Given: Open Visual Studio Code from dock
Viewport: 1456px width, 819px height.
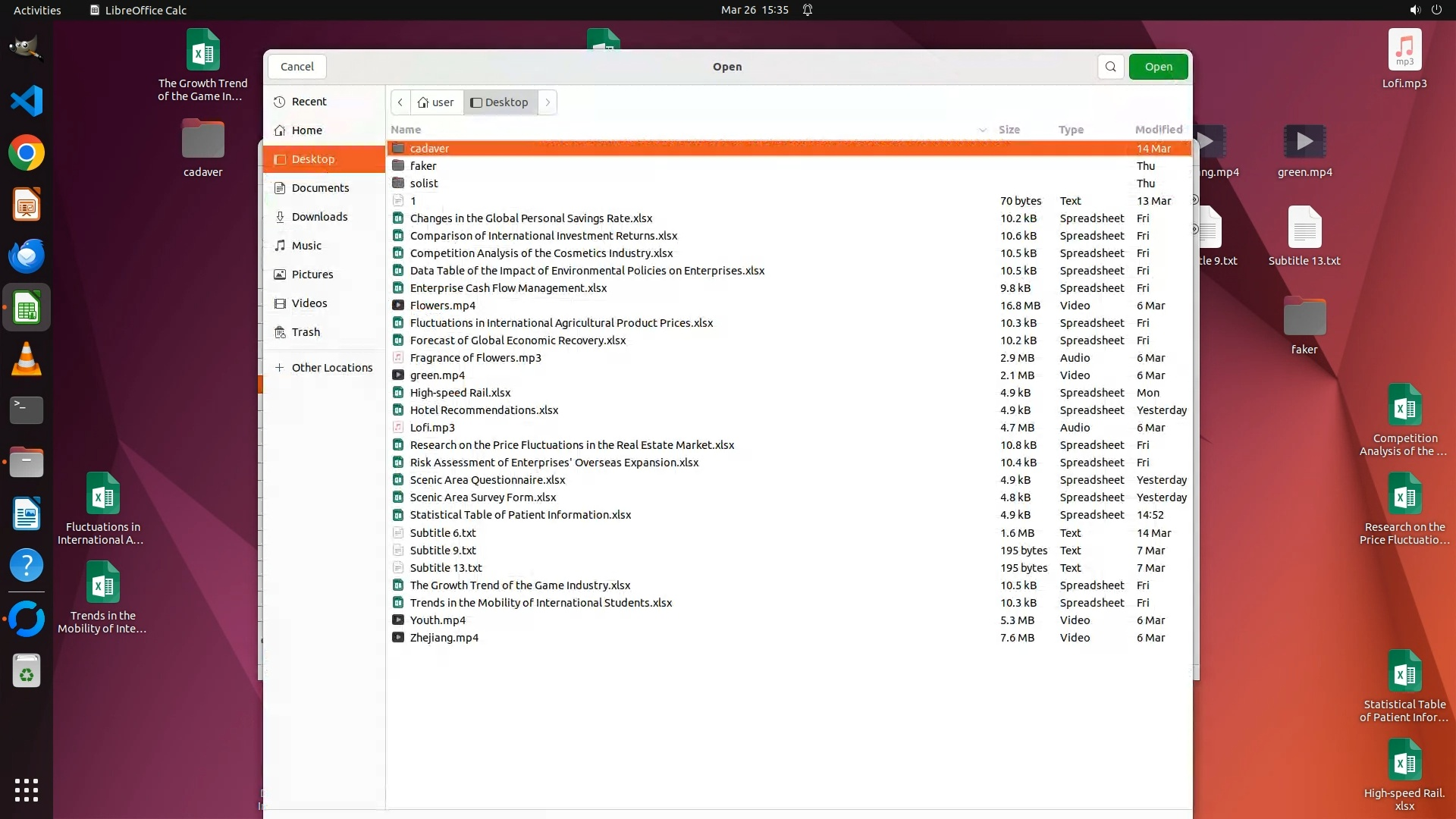Looking at the screenshot, I should [27, 101].
